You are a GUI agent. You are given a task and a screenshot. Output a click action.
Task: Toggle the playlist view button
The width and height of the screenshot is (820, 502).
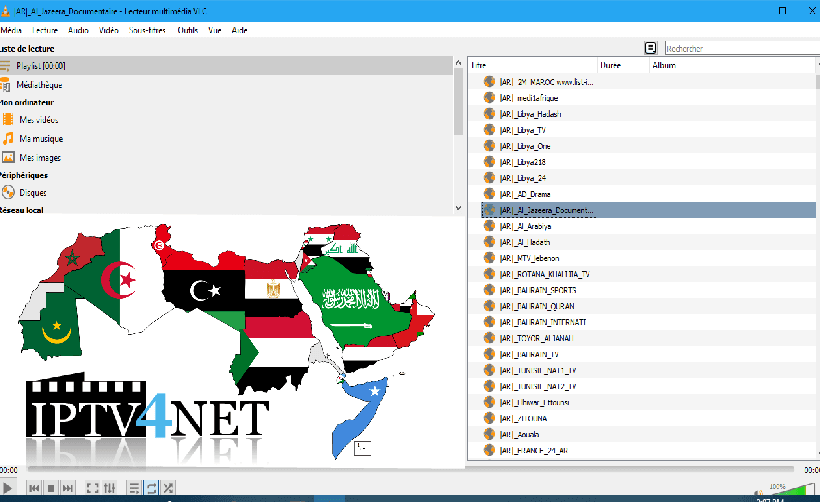(x=134, y=488)
